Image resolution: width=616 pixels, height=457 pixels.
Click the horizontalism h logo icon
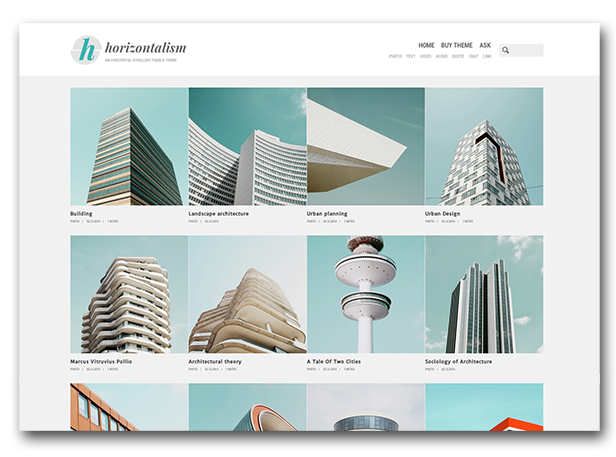[86, 50]
